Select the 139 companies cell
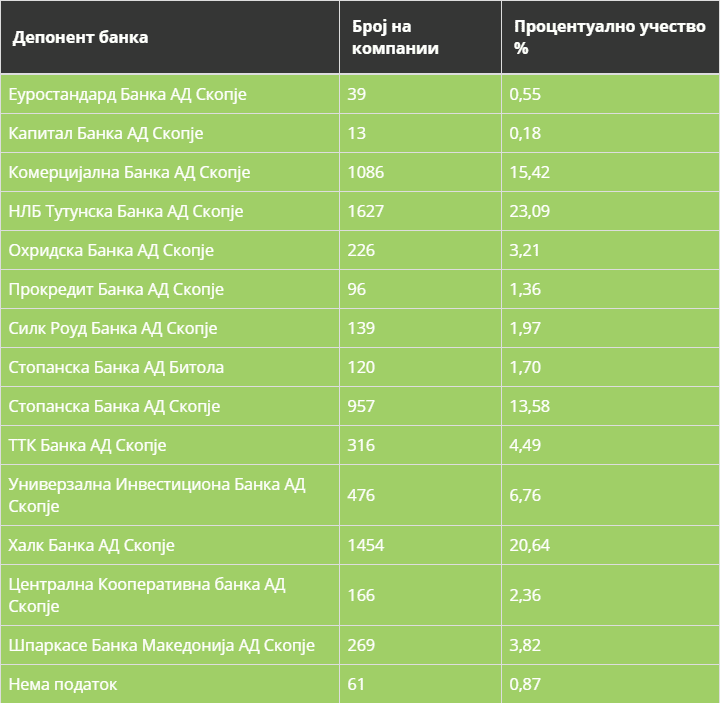 (x=420, y=329)
